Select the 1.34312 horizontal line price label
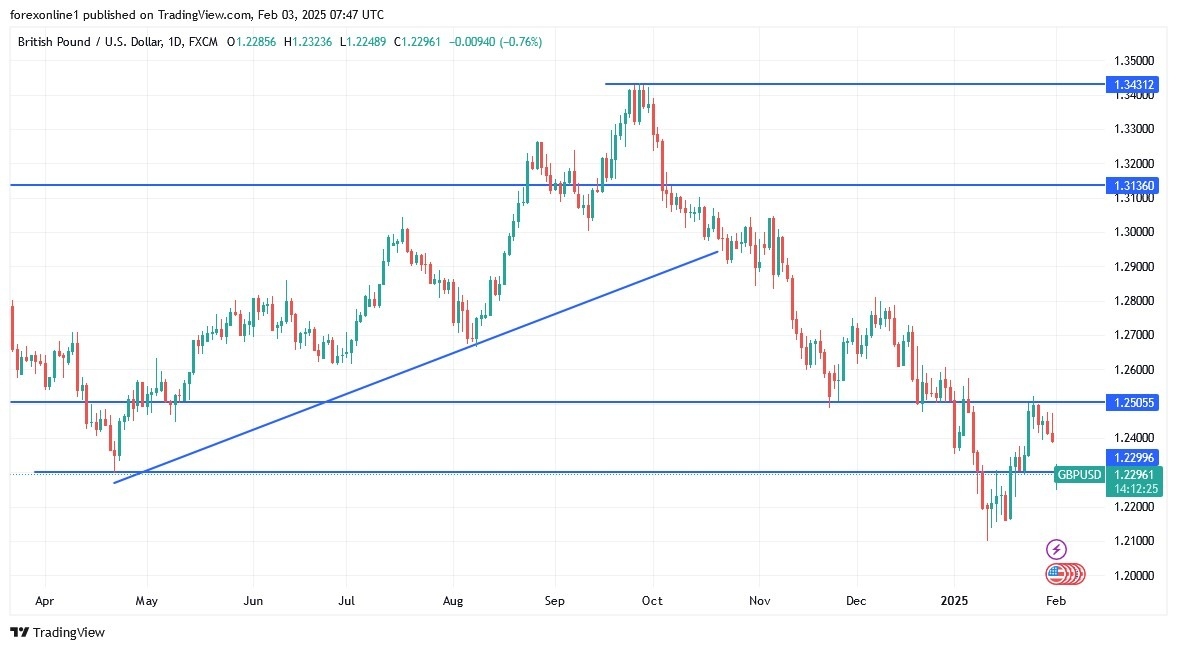Image resolution: width=1177 pixels, height=650 pixels. point(1132,85)
